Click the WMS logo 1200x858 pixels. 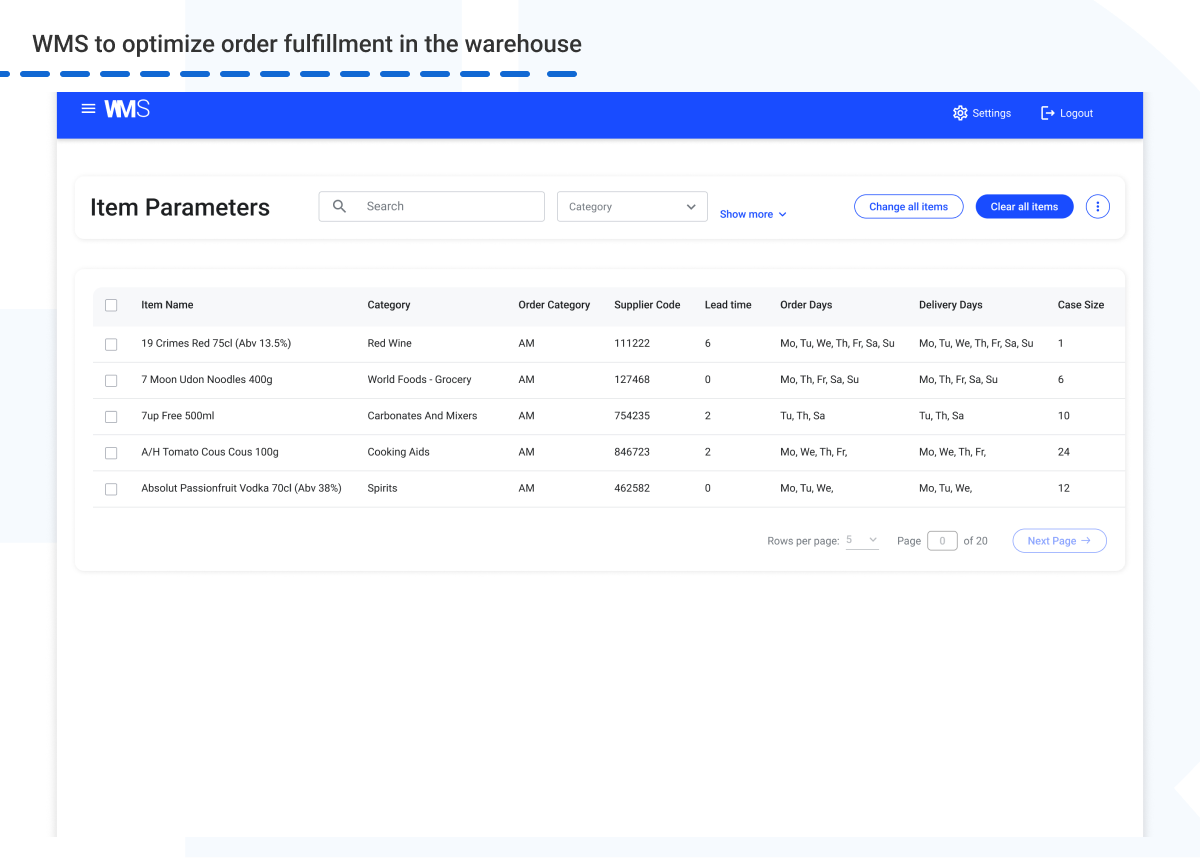coord(126,108)
